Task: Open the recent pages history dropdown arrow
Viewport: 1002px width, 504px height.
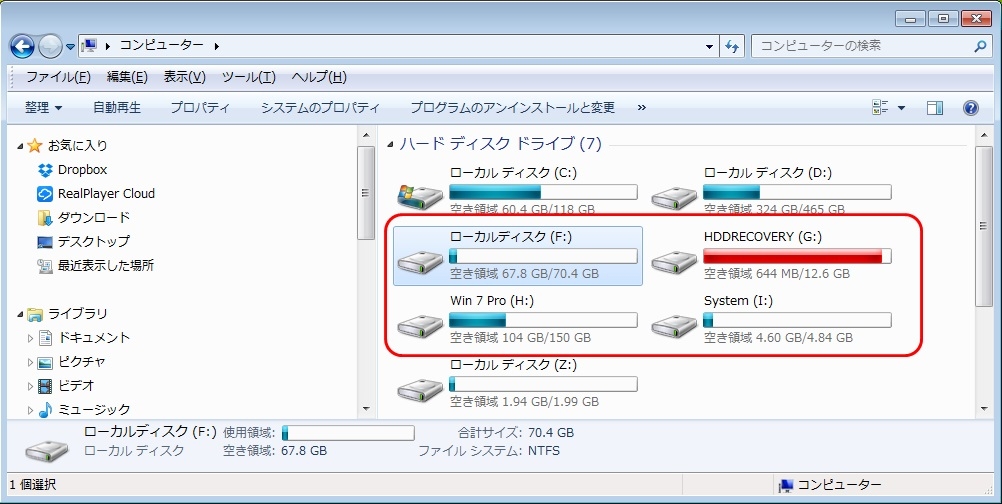Action: [x=70, y=47]
